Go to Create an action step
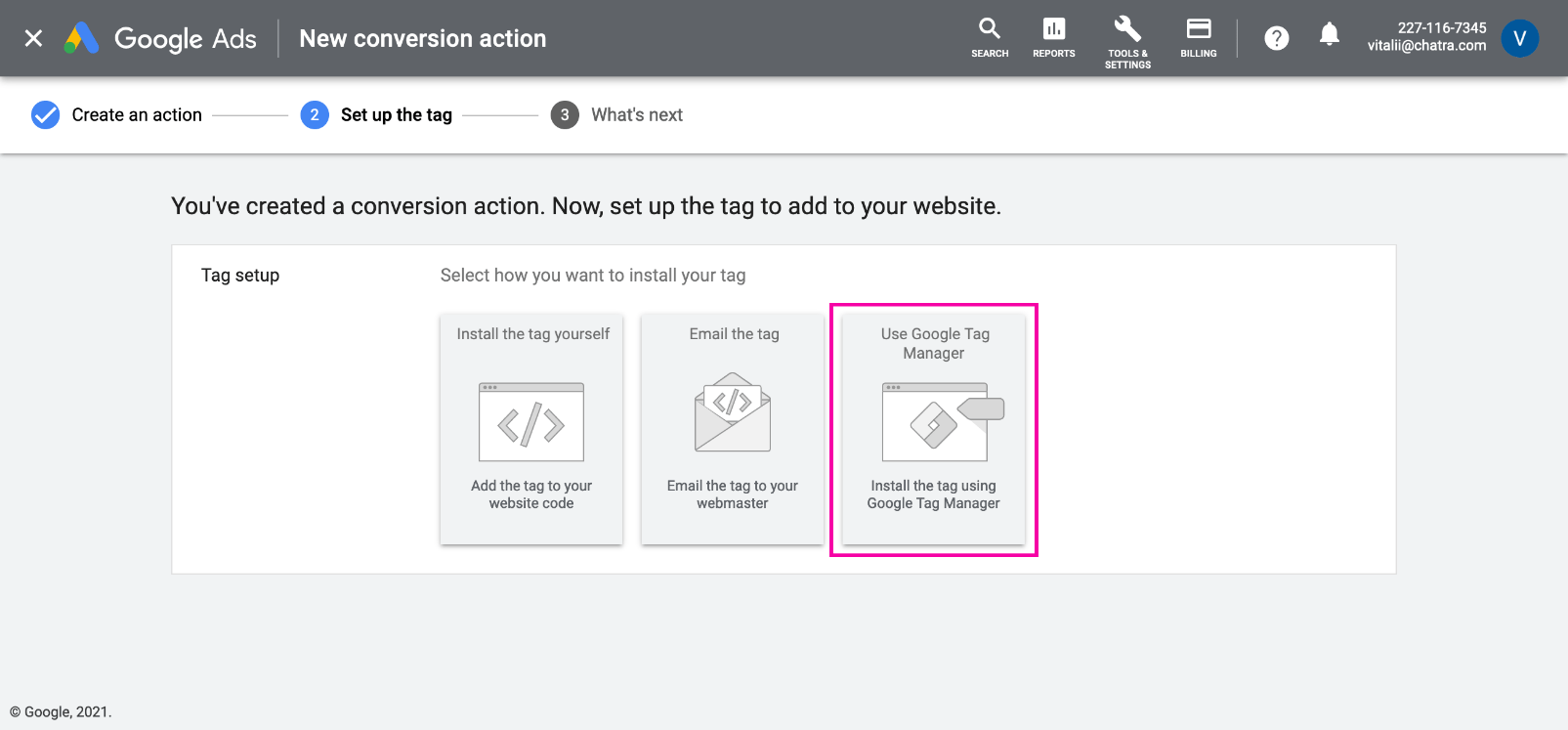Screen dimensions: 1568x730 [x=136, y=115]
